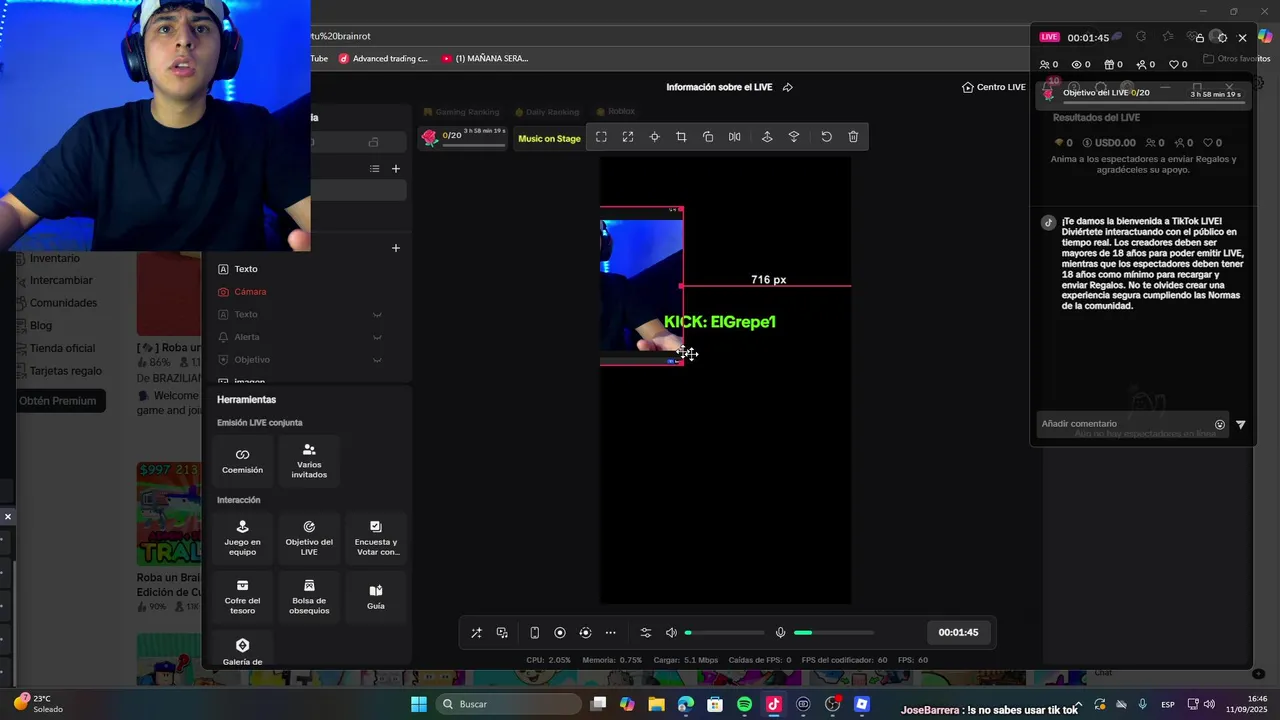Open Spotify from the taskbar

[x=744, y=704]
